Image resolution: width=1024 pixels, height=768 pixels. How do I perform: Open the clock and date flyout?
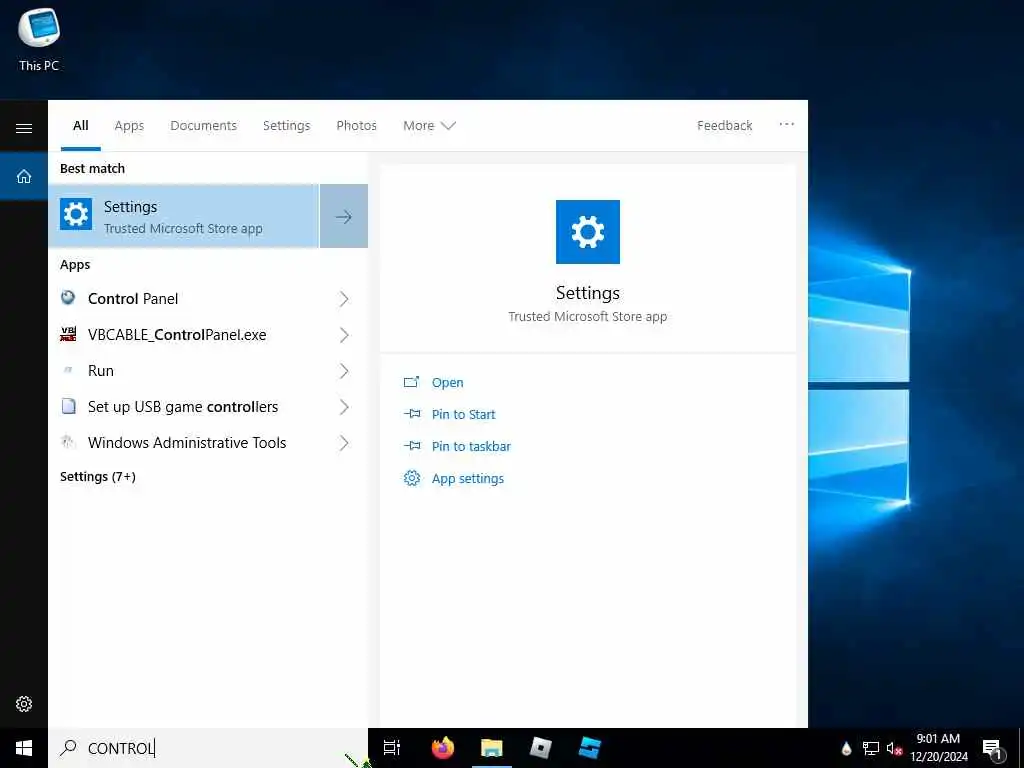pyautogui.click(x=939, y=748)
